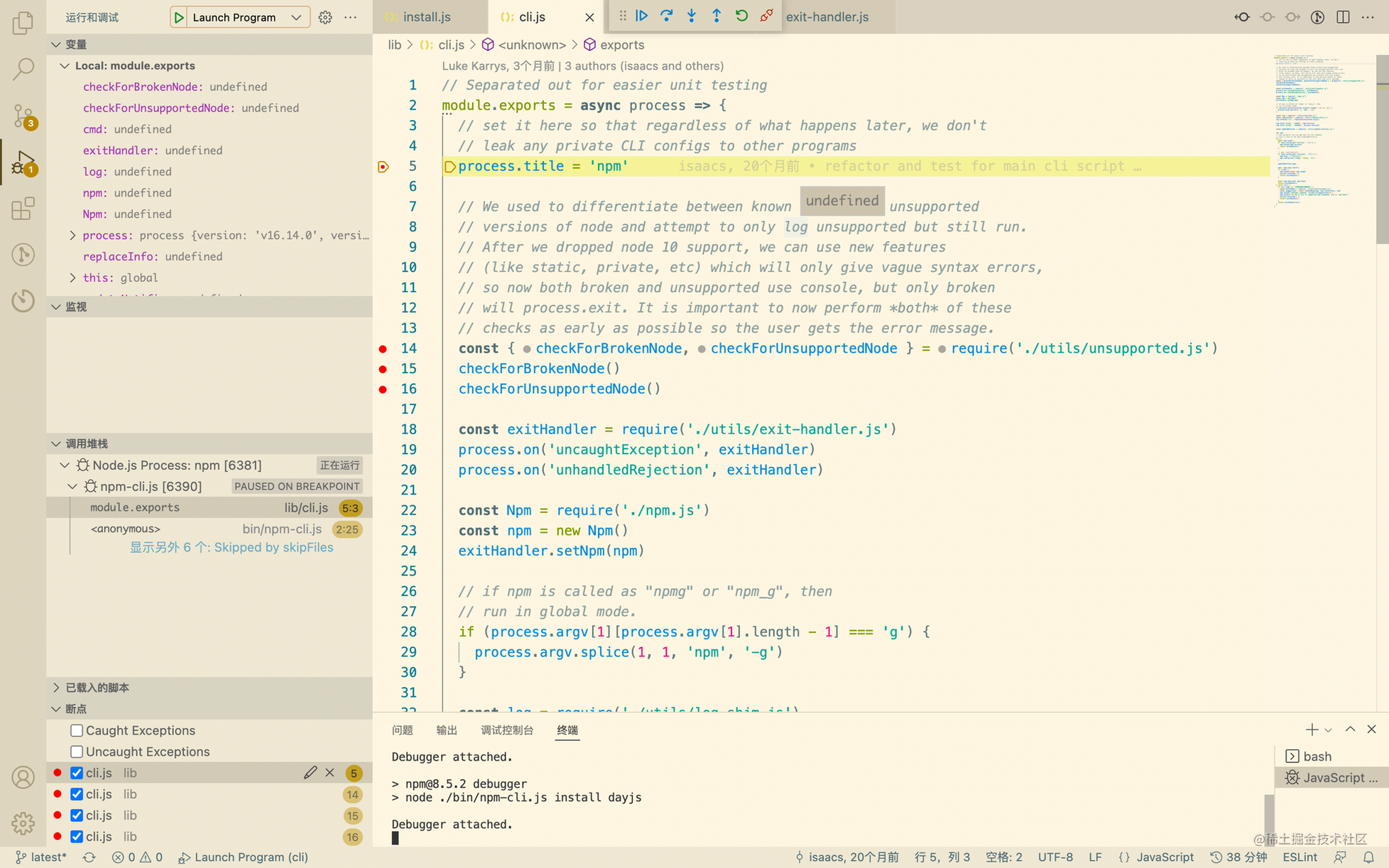Step into in debug toolbar
The image size is (1389, 868).
(692, 16)
